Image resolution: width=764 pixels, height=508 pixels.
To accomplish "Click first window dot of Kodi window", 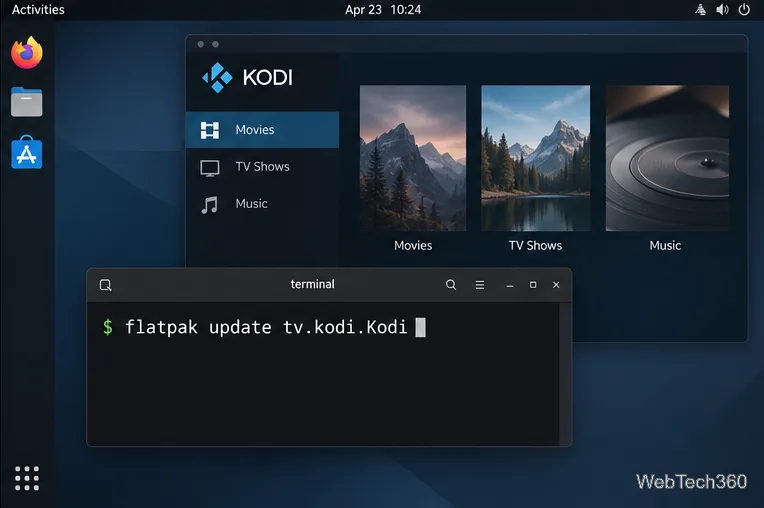I will point(201,44).
